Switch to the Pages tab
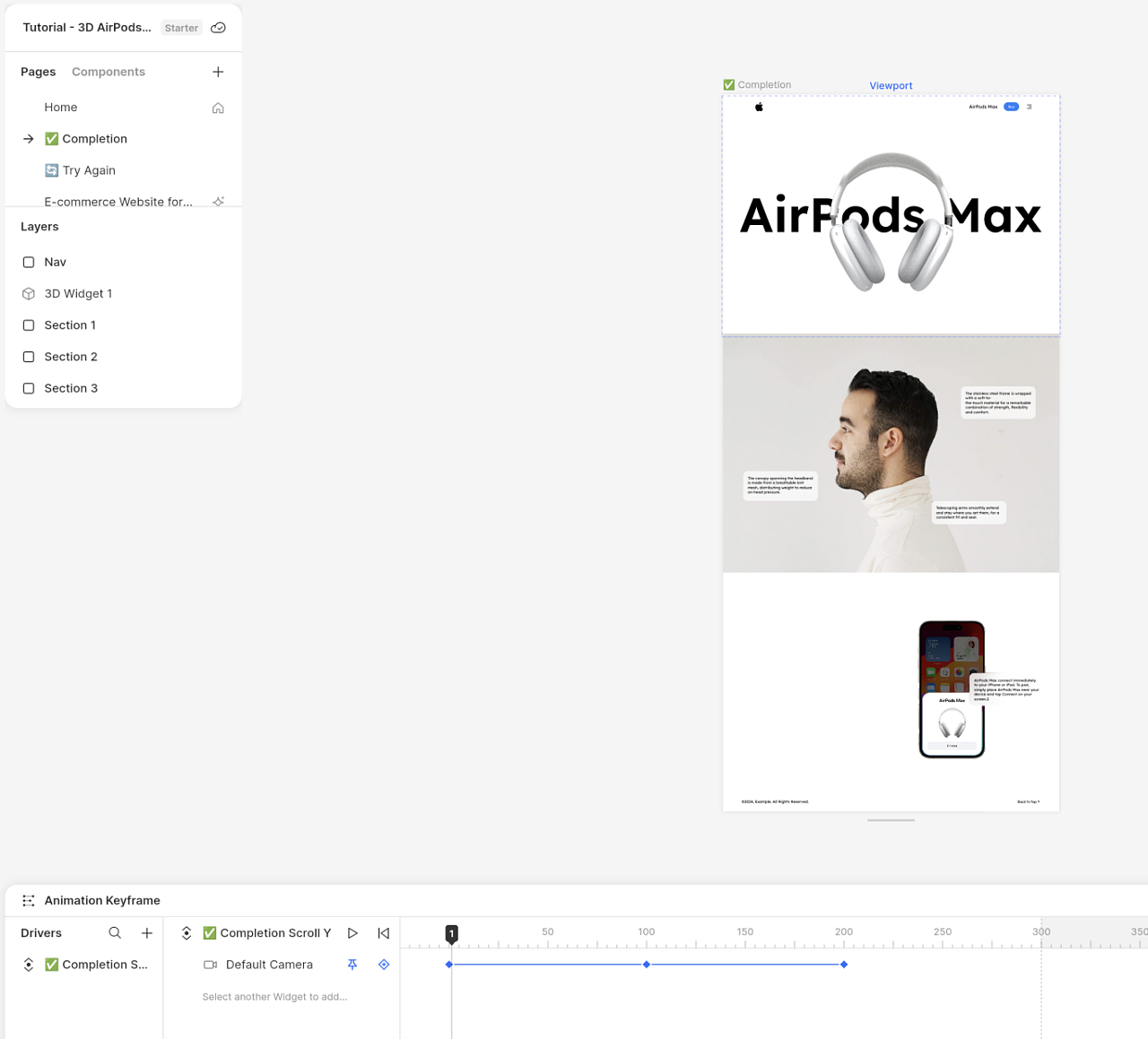The height and width of the screenshot is (1039, 1148). click(38, 72)
